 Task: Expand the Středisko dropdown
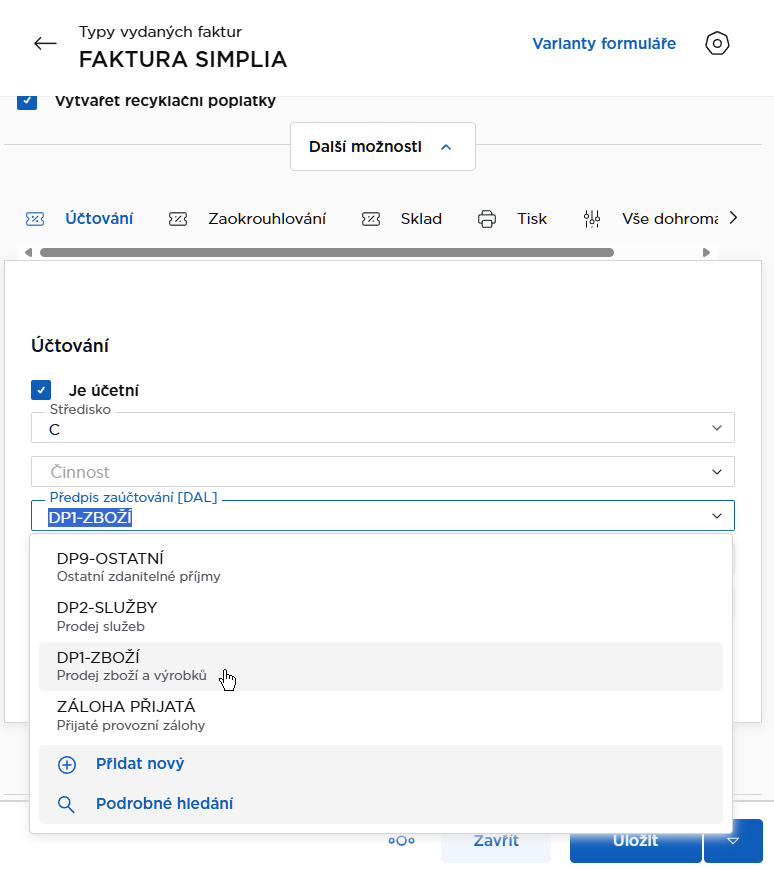(716, 428)
